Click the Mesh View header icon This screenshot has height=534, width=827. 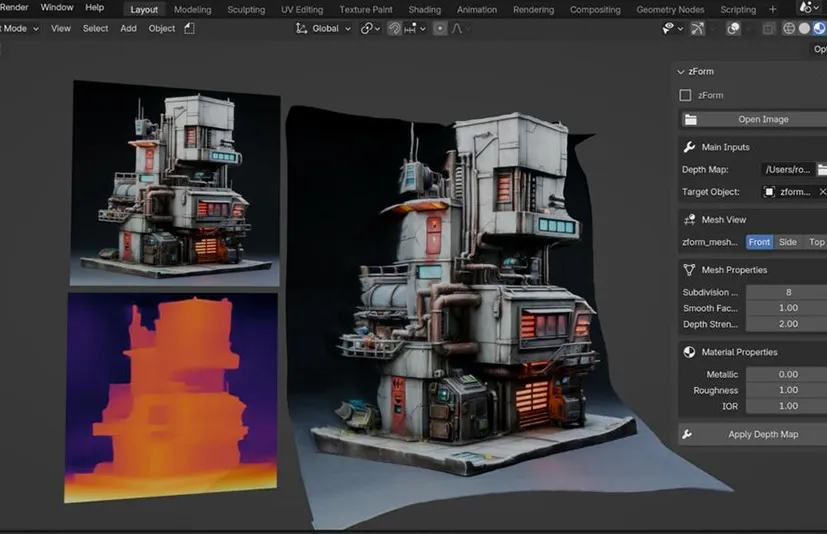point(689,220)
